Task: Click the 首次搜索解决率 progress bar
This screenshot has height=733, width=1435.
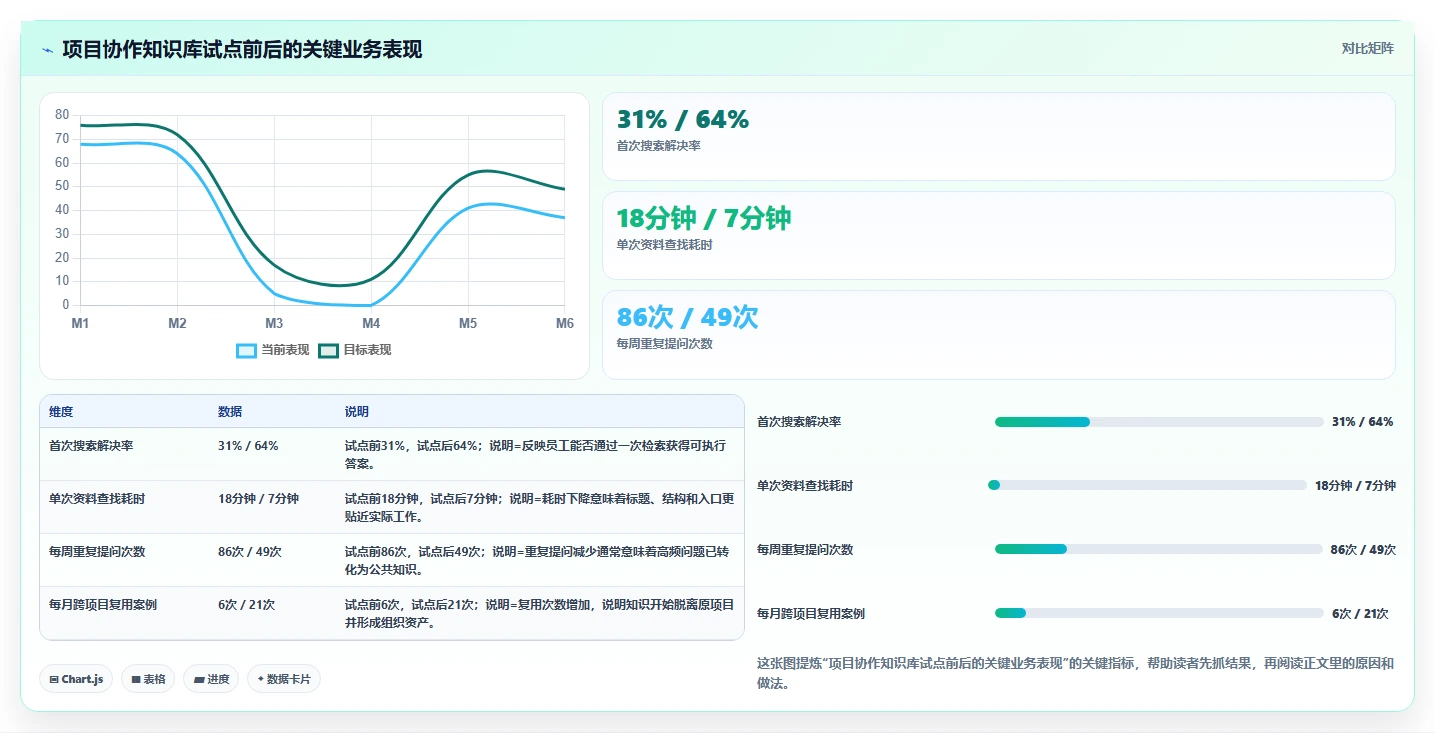Action: click(x=1159, y=422)
